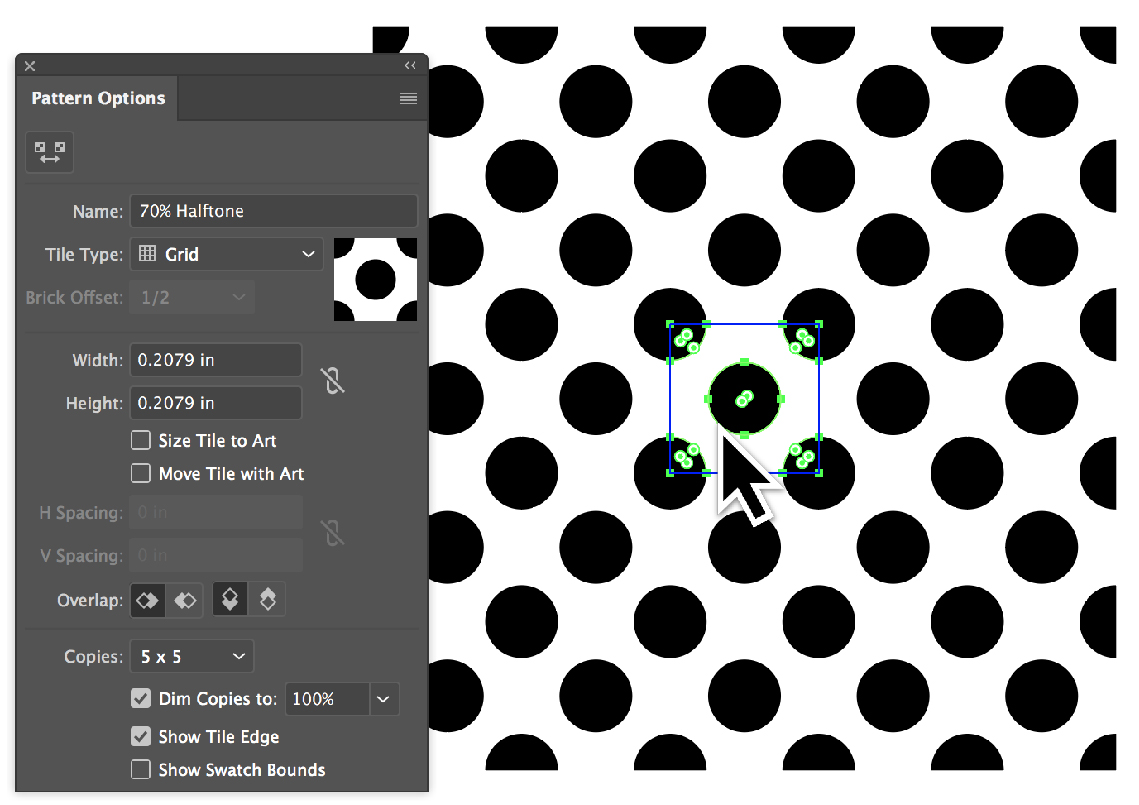Select the Pattern Options tab
This screenshot has height=805, width=1139.
coord(97,98)
